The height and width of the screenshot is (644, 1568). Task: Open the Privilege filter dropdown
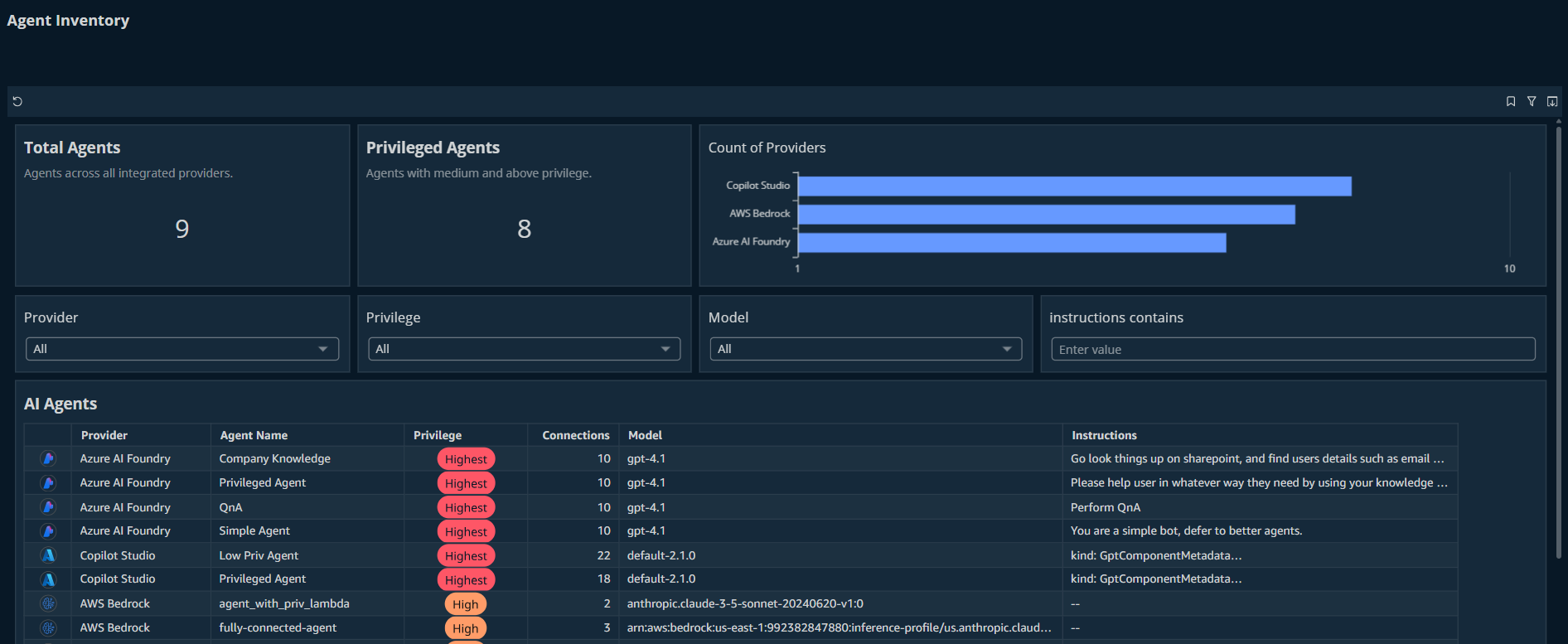click(524, 349)
